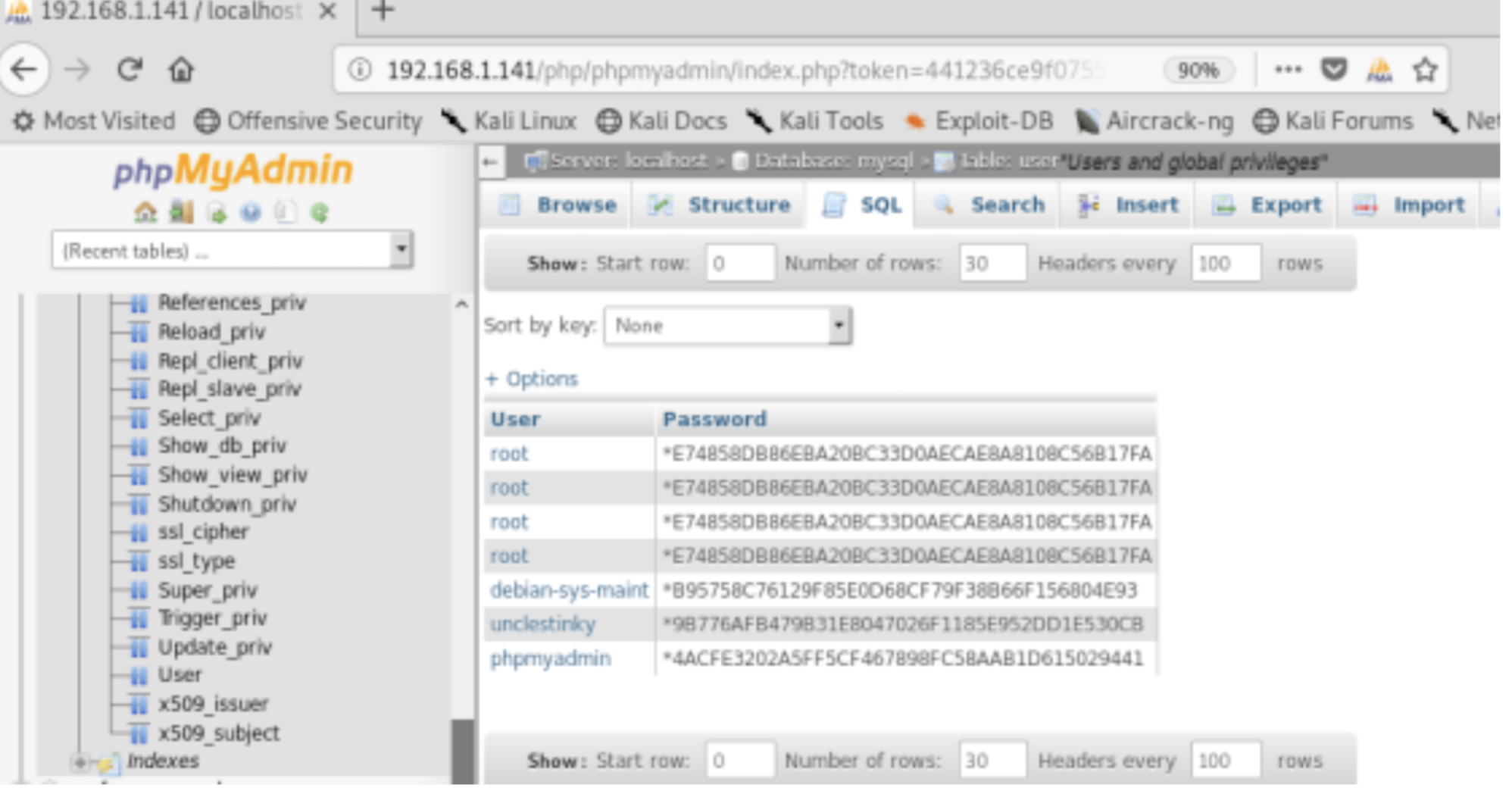Open Kali Forums bookmark

pos(1333,120)
